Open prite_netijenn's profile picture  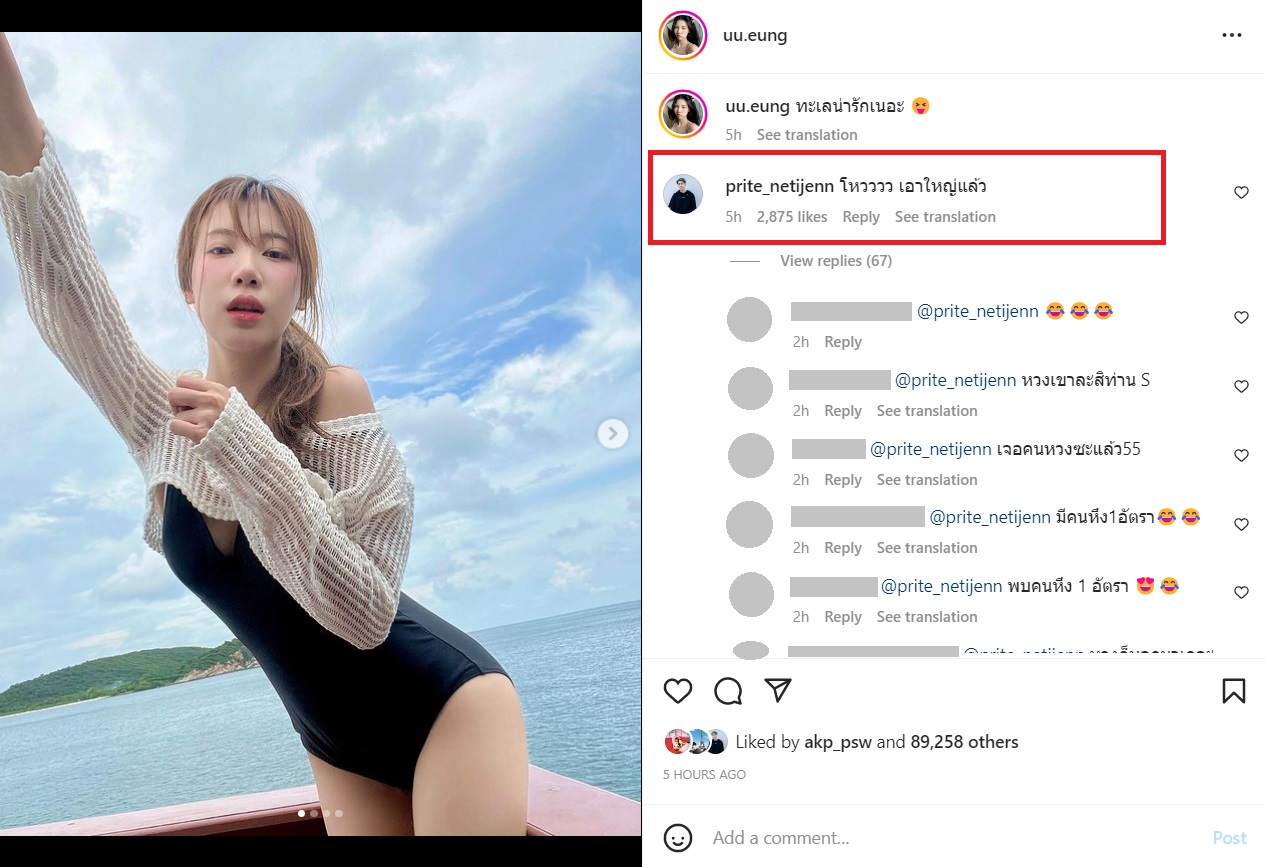684,194
